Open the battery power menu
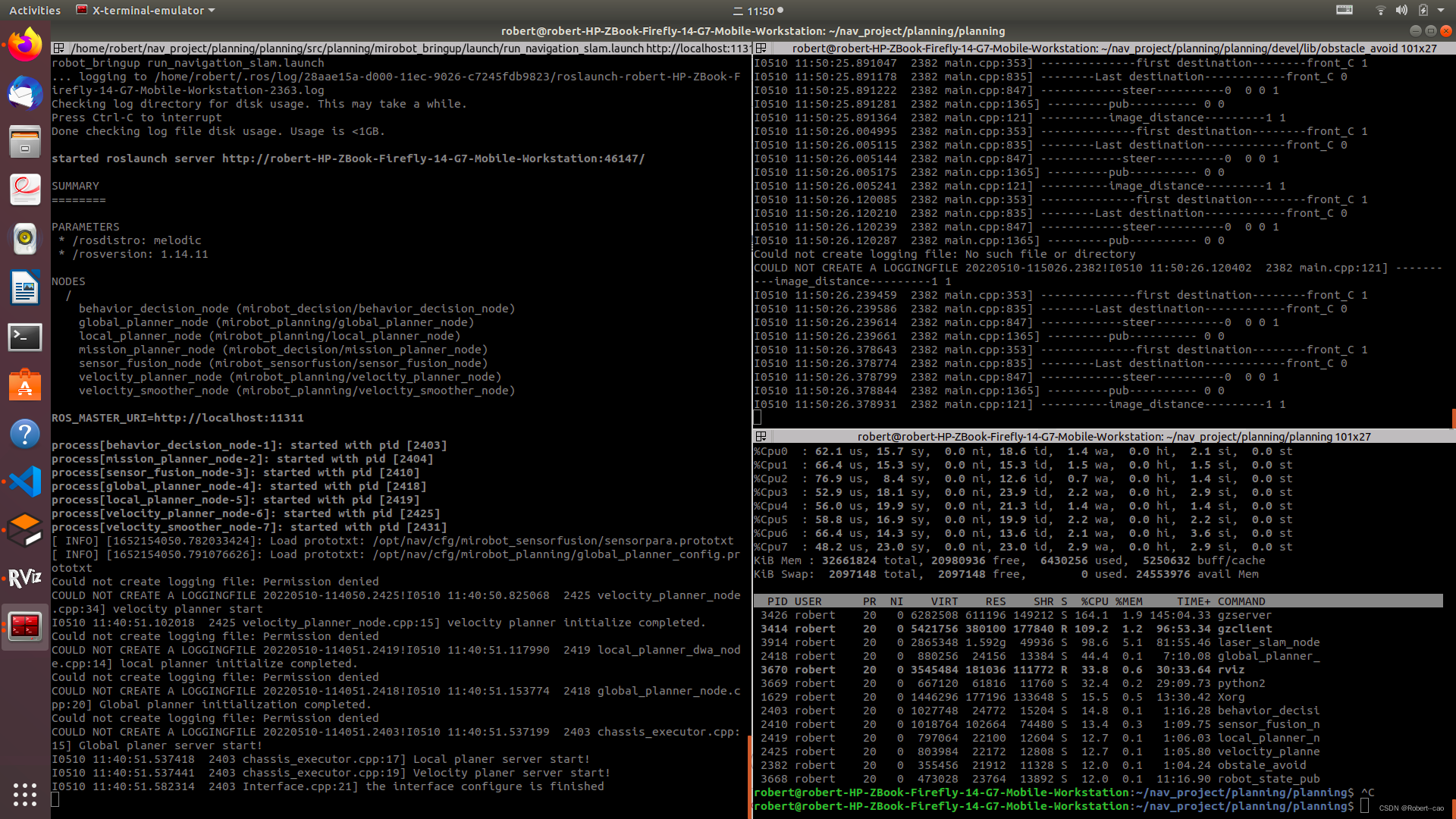1456x819 pixels. coord(1424,10)
